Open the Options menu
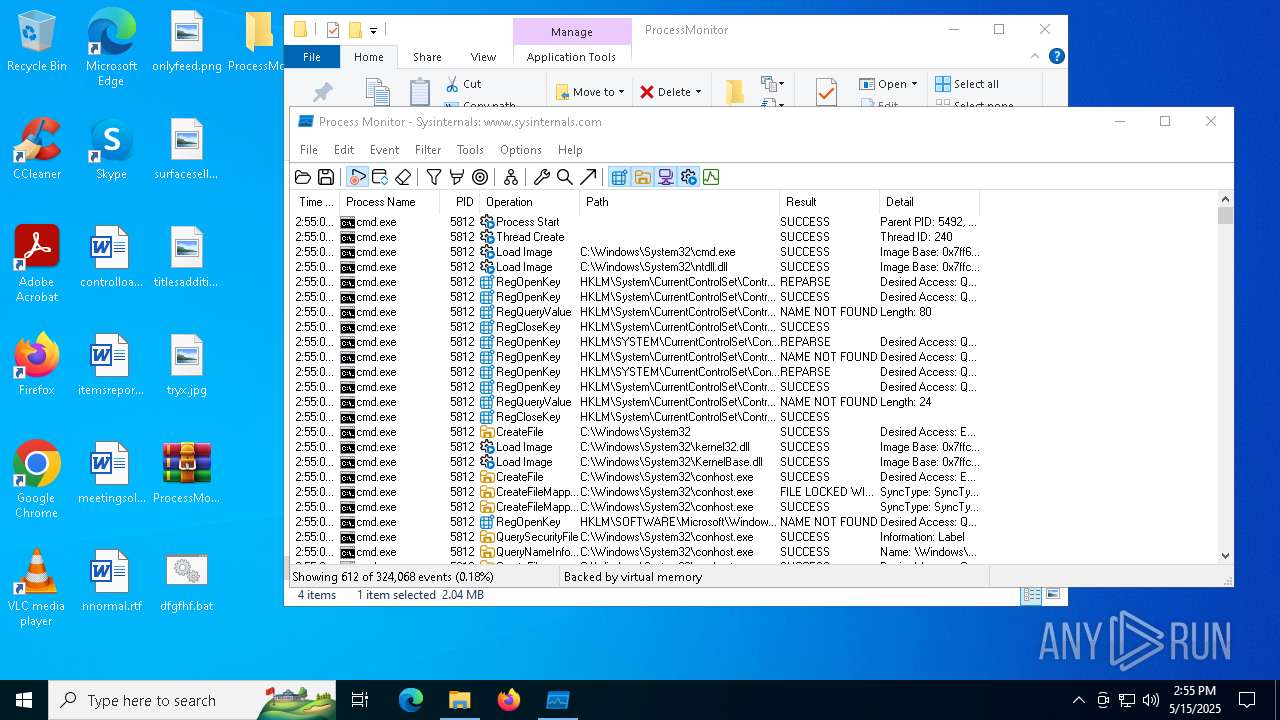Image resolution: width=1280 pixels, height=720 pixels. [521, 150]
